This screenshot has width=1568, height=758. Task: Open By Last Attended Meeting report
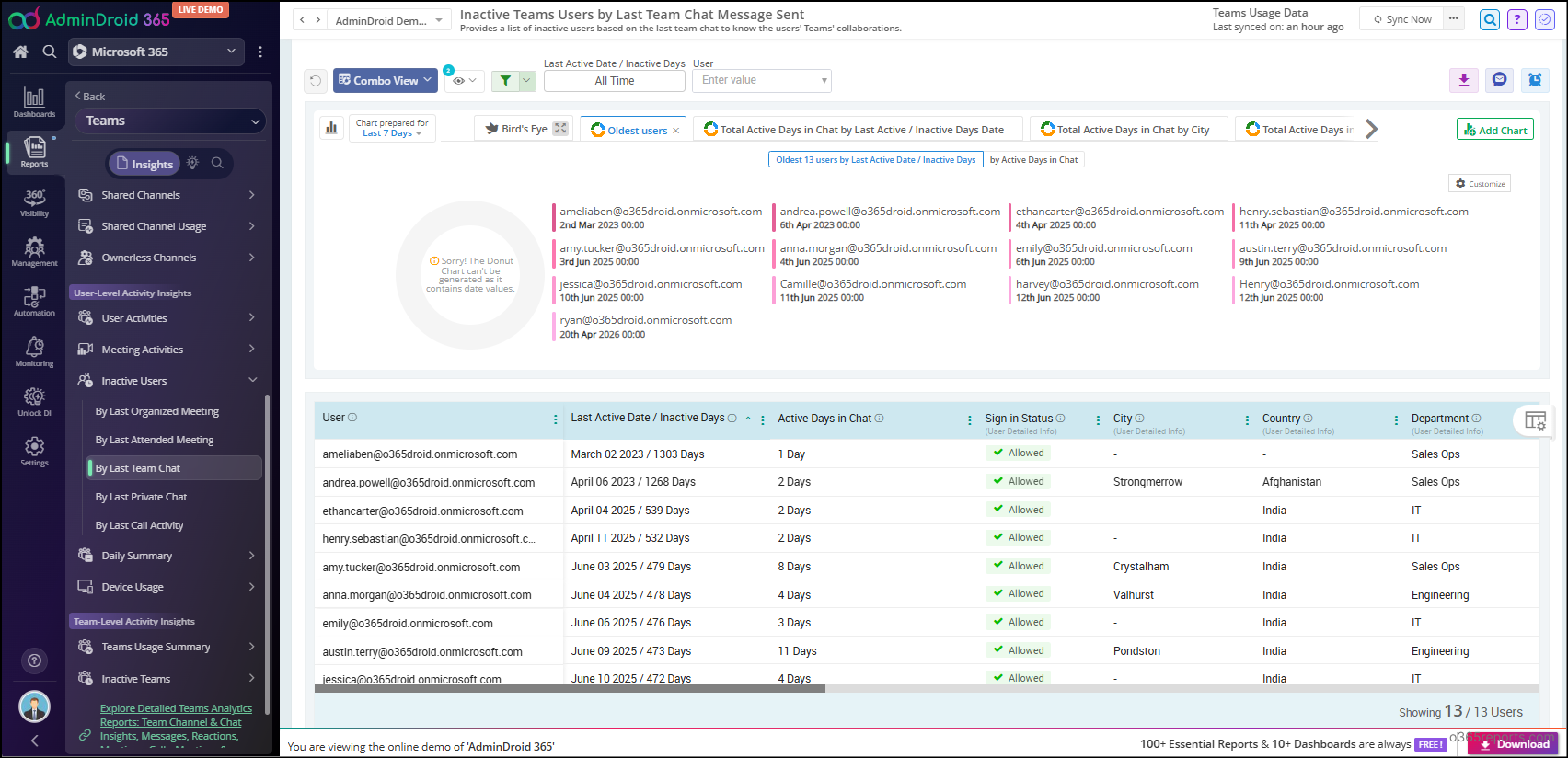(x=155, y=440)
